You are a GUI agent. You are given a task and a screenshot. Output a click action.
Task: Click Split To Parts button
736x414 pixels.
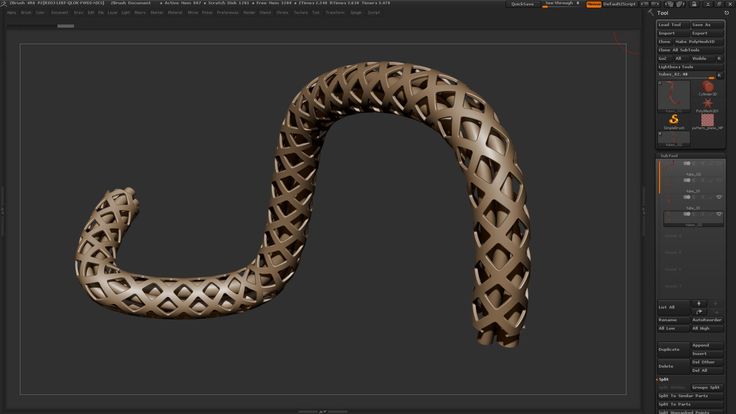click(690, 405)
